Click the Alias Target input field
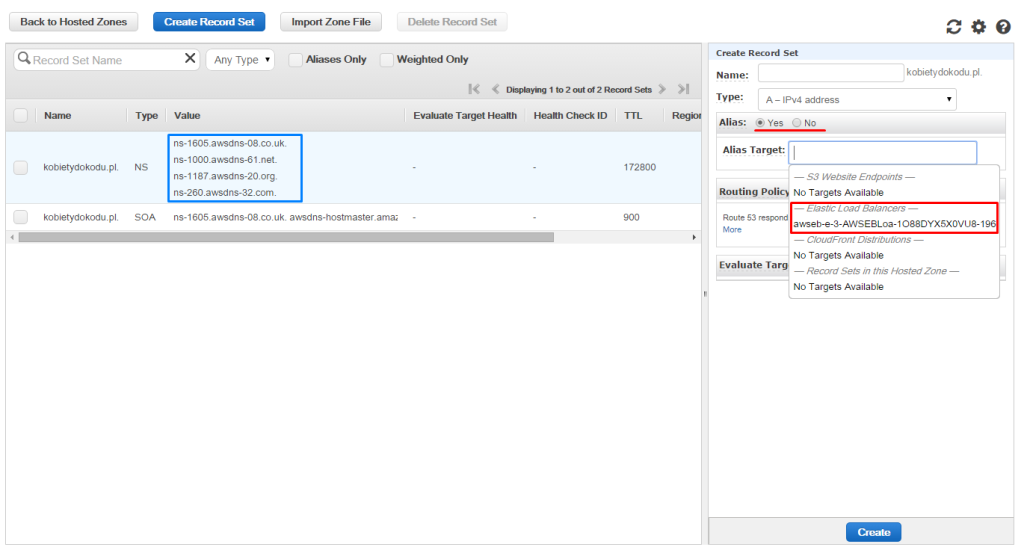Screen dimensions: 1024x550 [882, 153]
